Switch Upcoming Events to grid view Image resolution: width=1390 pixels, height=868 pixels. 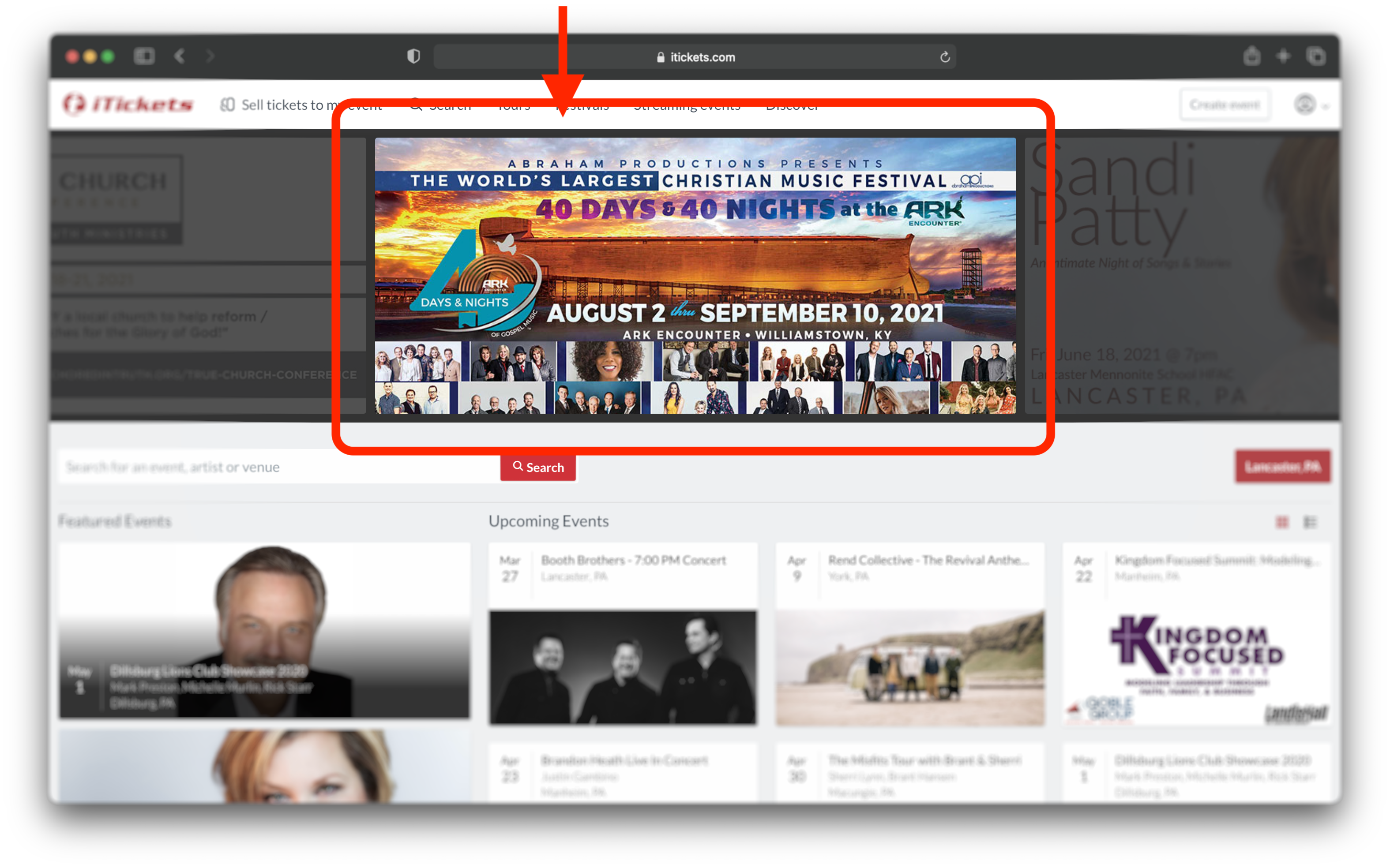pos(1282,522)
